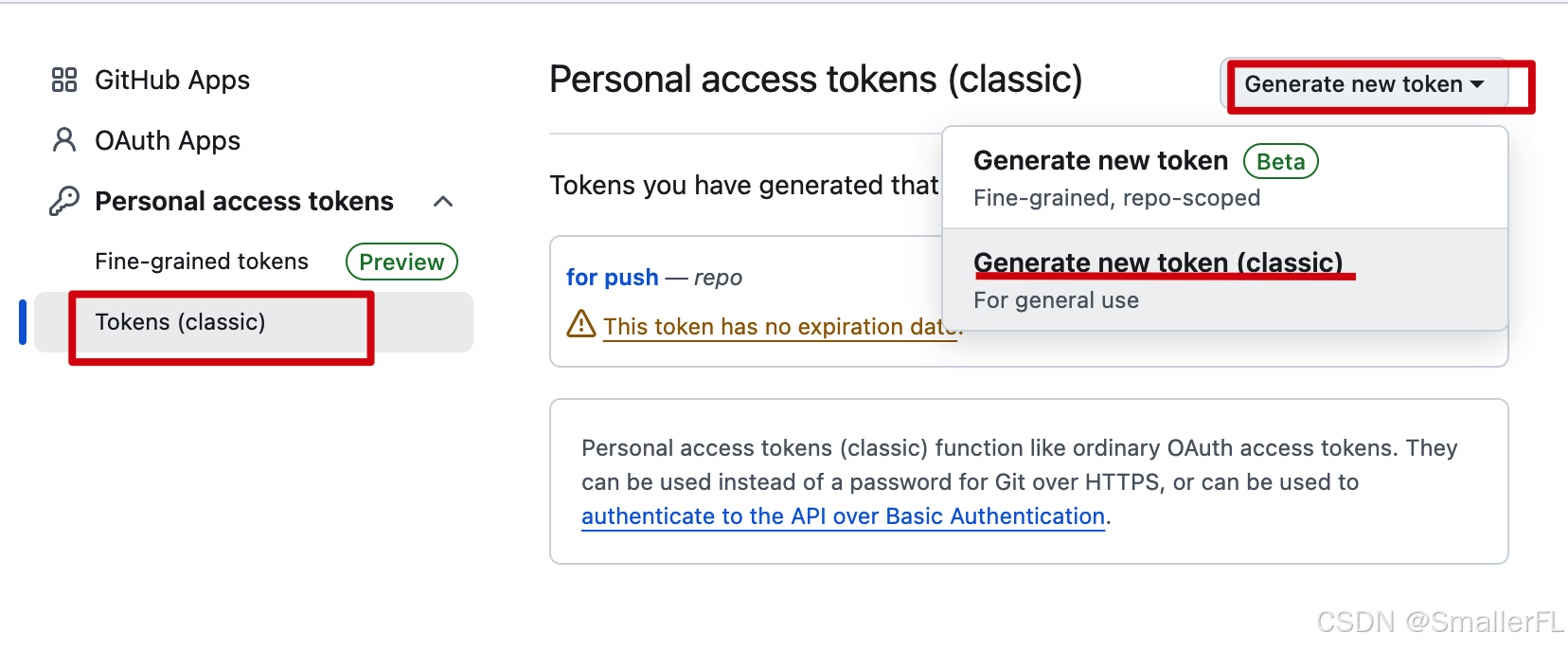Image resolution: width=1568 pixels, height=650 pixels.
Task: Collapse Personal access tokens with the chevron
Action: tap(443, 202)
